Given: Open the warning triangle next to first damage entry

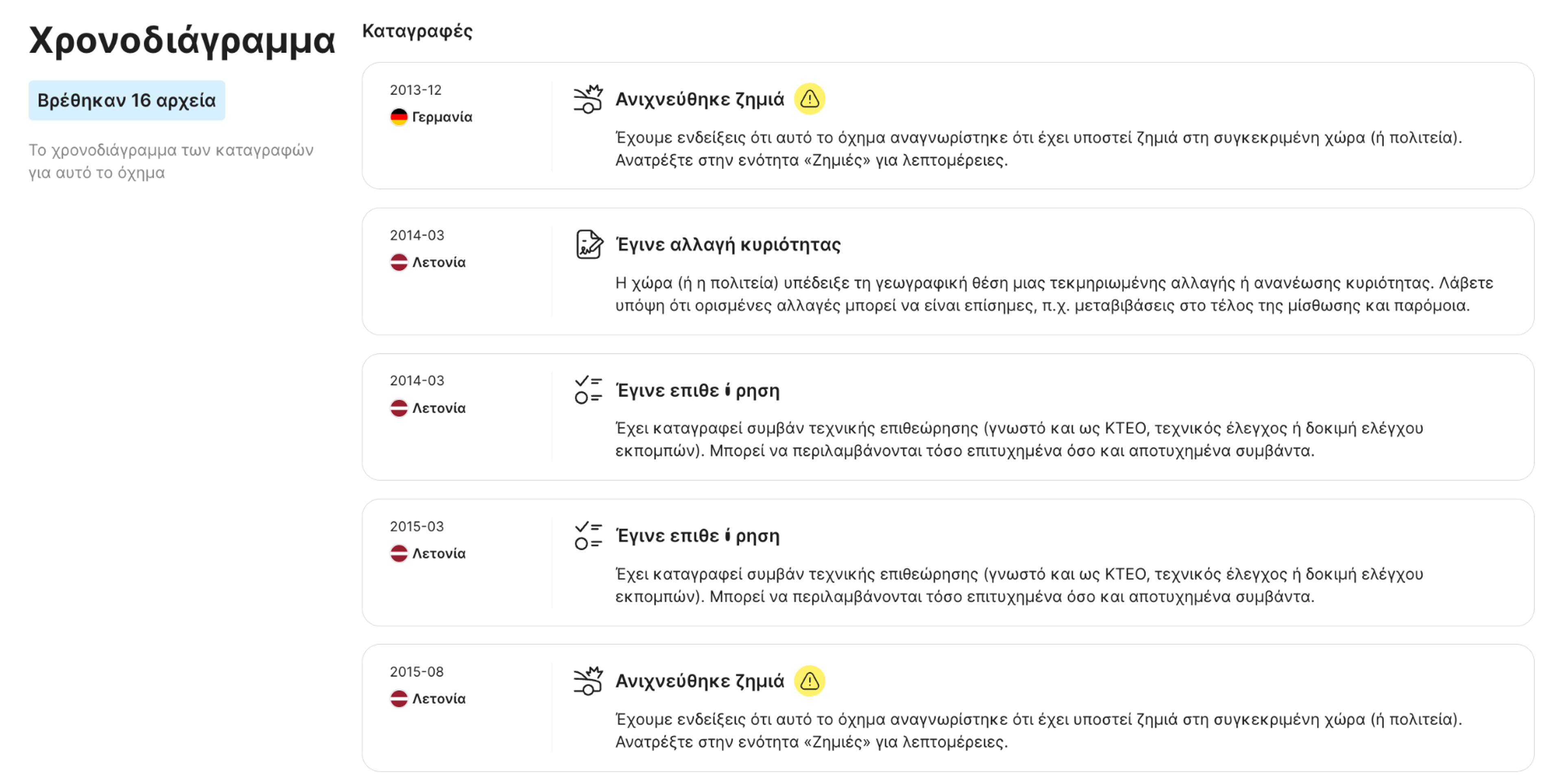Looking at the screenshot, I should pyautogui.click(x=809, y=98).
